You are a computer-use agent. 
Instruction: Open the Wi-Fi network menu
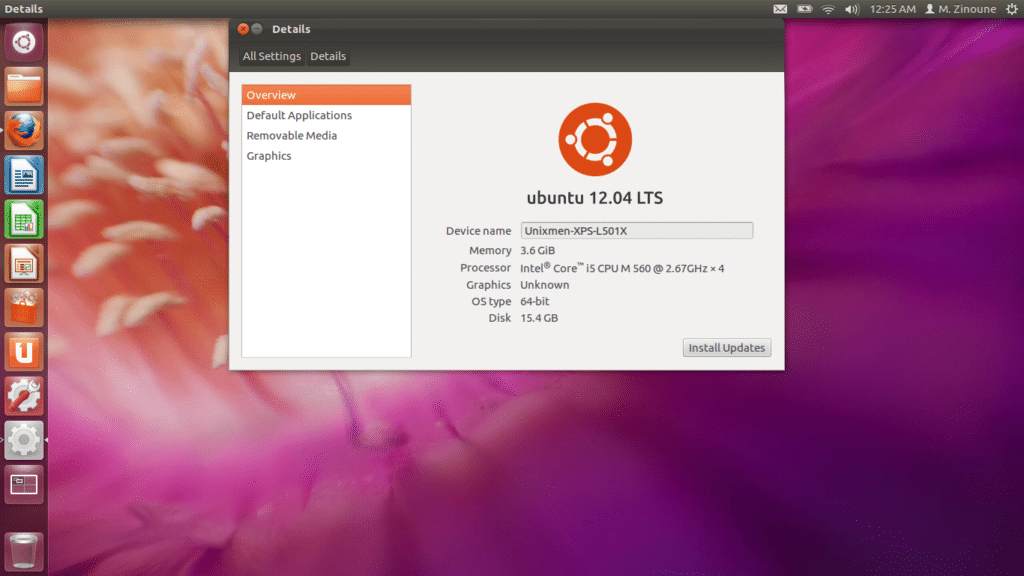pos(827,9)
